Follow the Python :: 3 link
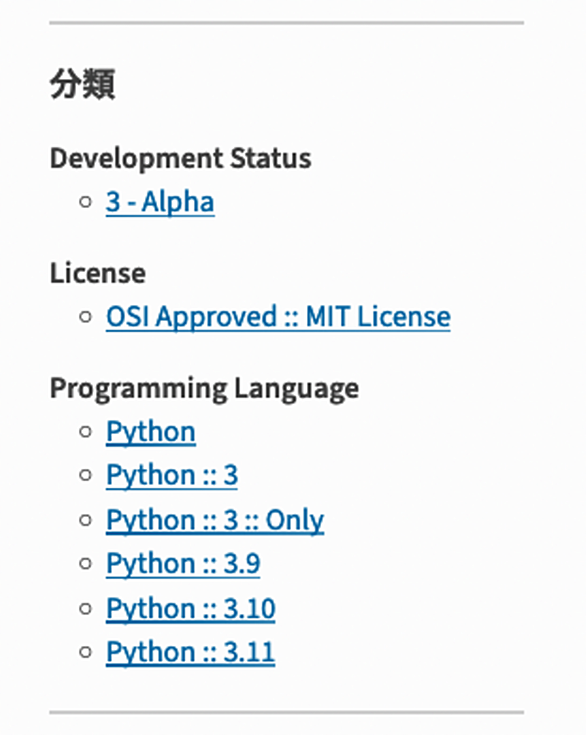586x735 pixels. click(172, 475)
